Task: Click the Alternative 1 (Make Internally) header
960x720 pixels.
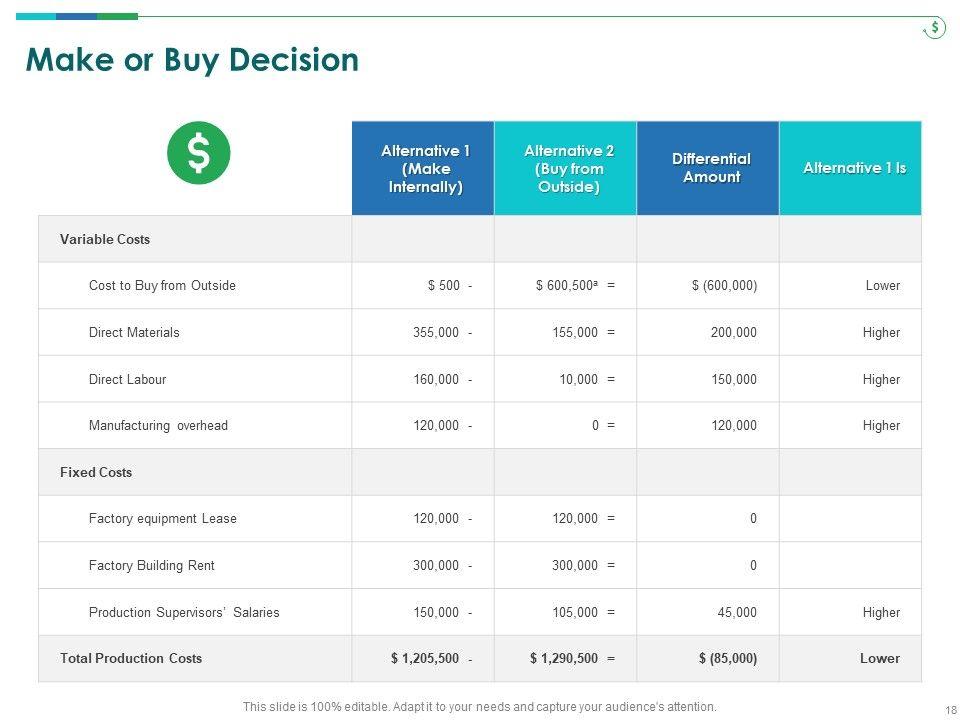Action: [424, 168]
